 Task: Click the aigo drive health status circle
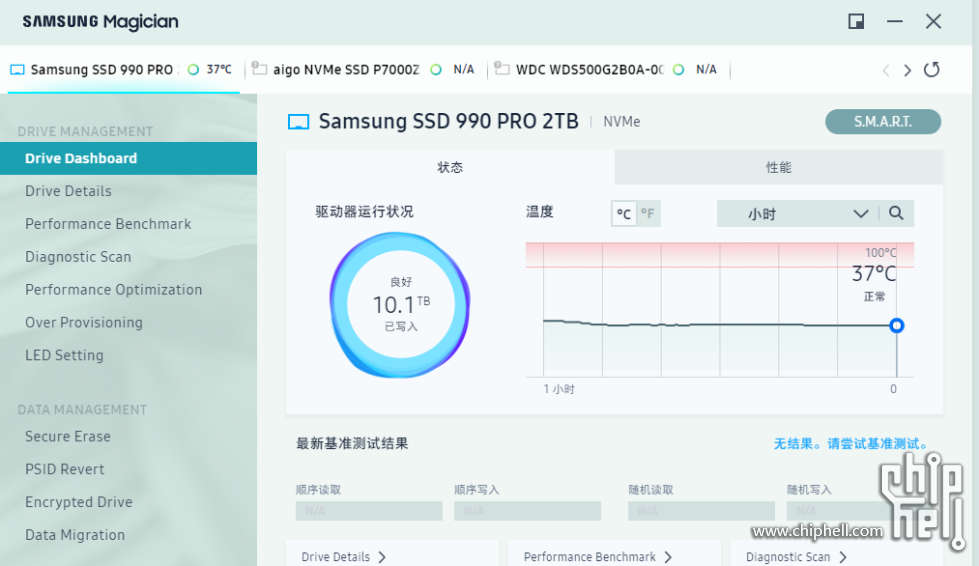point(436,69)
